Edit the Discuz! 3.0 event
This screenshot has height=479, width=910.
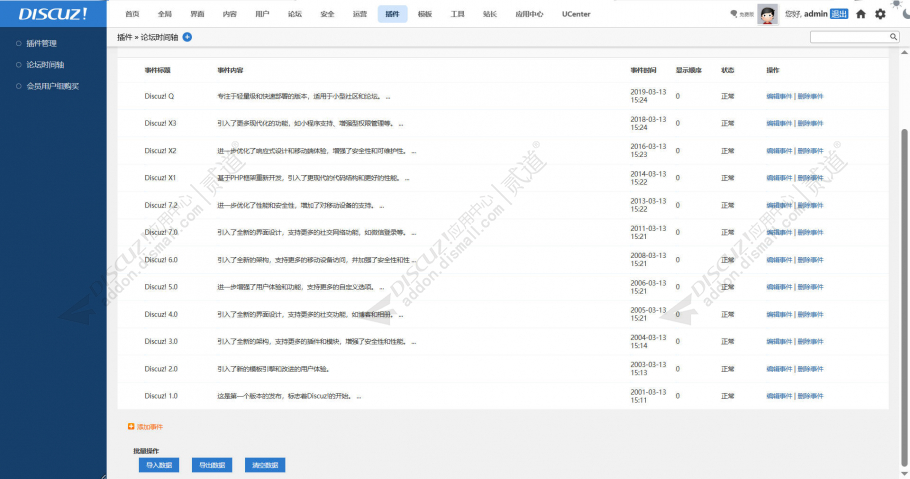pyautogui.click(x=779, y=341)
